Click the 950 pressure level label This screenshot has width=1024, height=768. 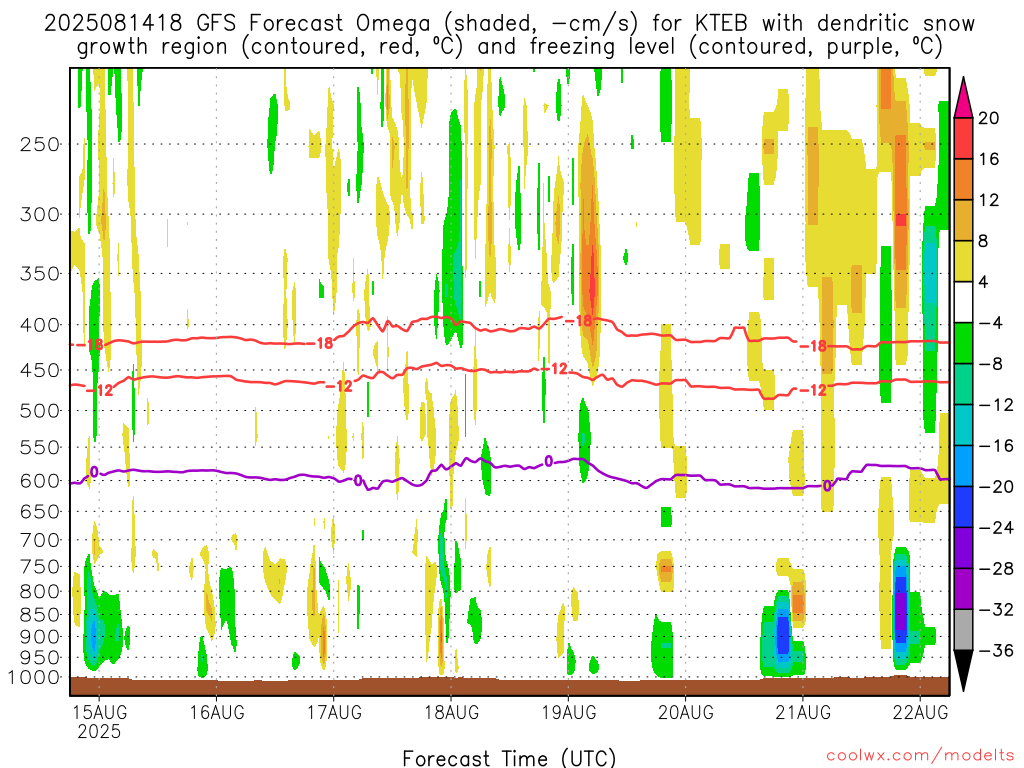(40, 658)
